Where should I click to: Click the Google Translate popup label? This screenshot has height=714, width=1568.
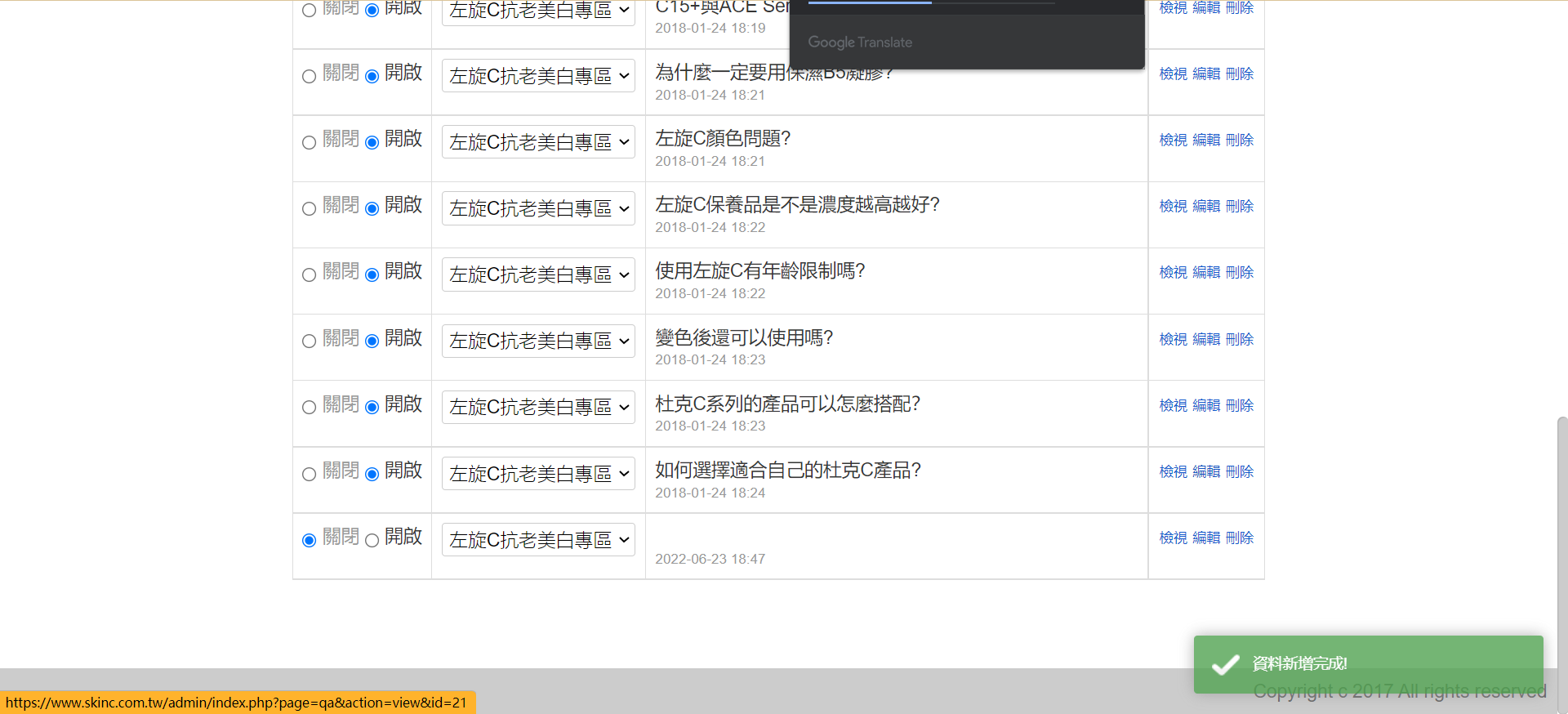860,42
